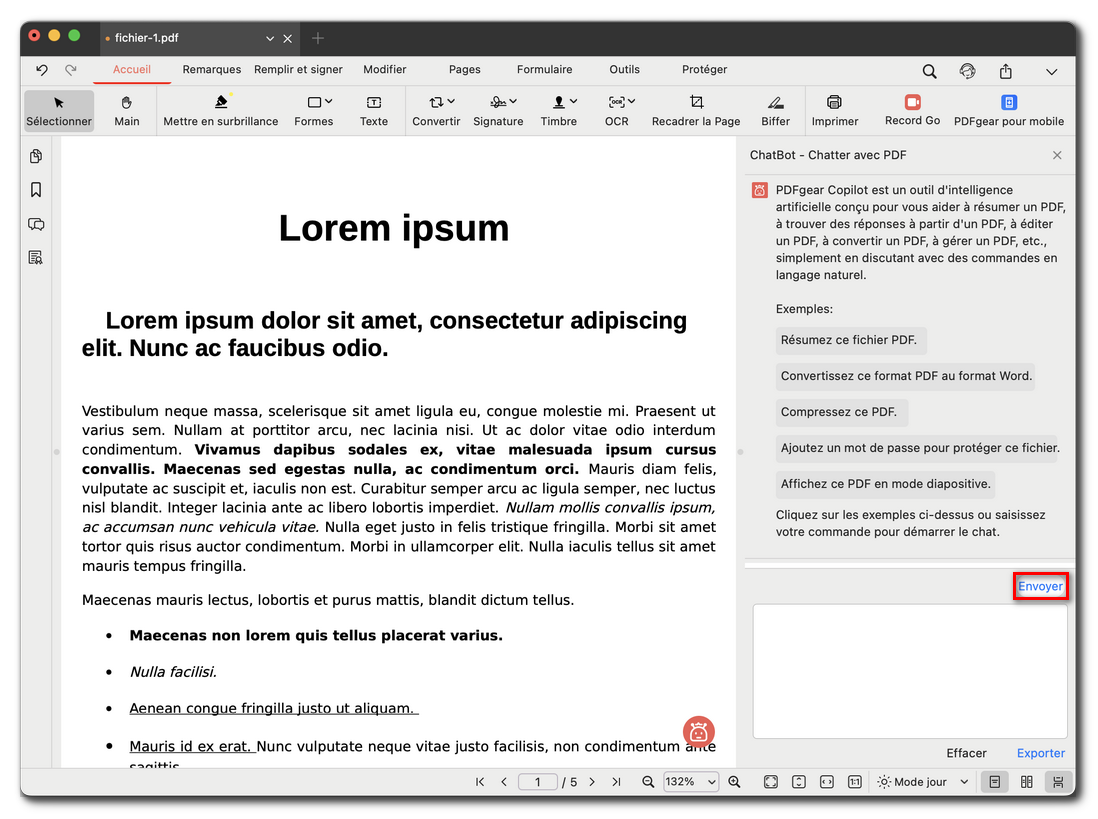
Task: Open the bookmarks sidebar panel
Action: click(36, 190)
